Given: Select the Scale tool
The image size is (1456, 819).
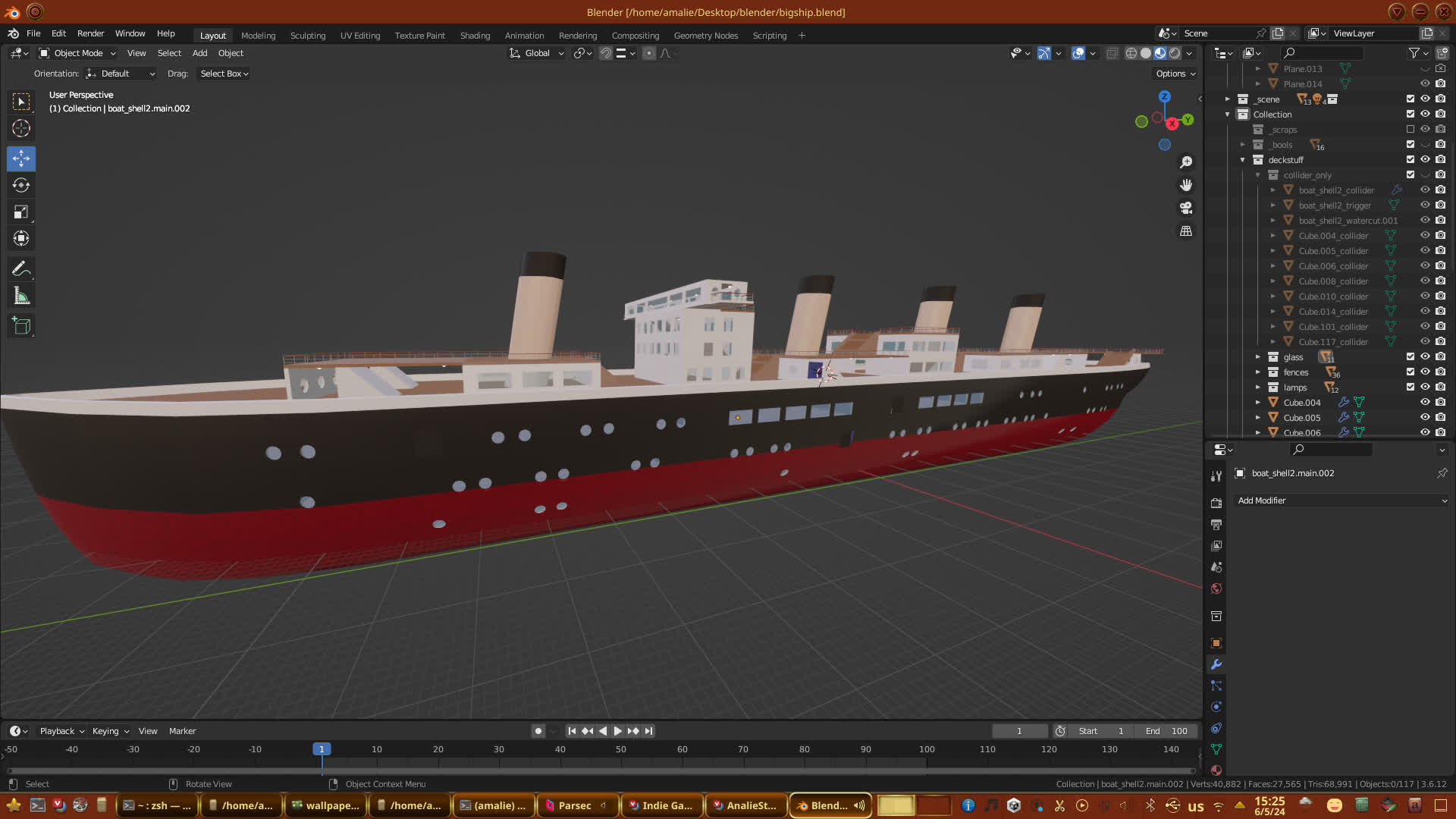Looking at the screenshot, I should click(x=21, y=212).
